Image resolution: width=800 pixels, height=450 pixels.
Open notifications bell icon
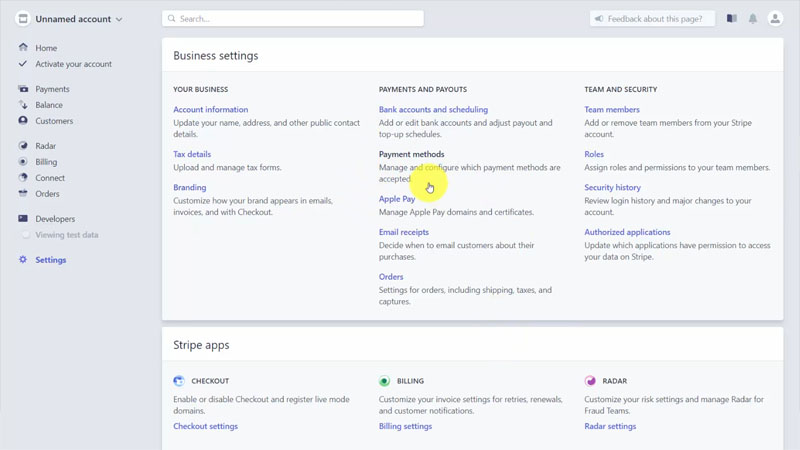753,19
